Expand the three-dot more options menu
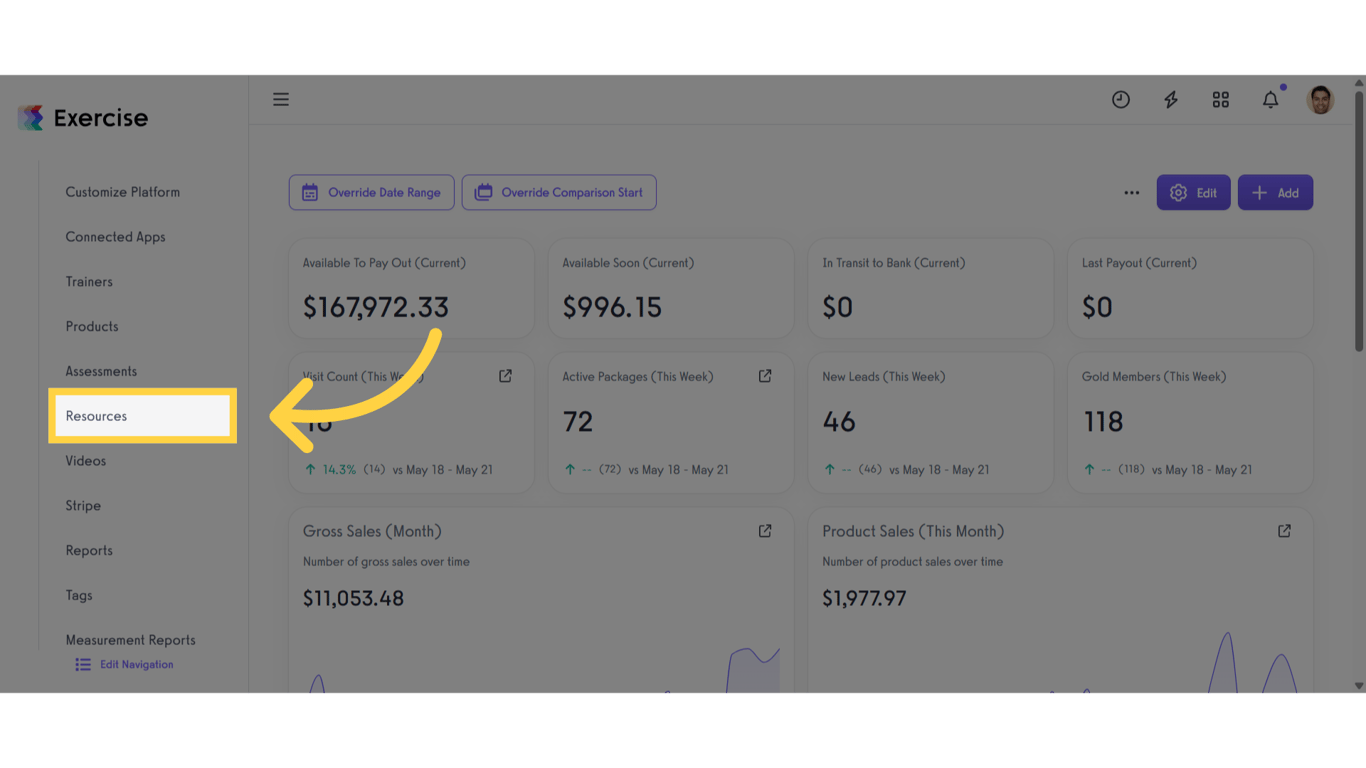This screenshot has height=768, width=1366. click(1131, 193)
